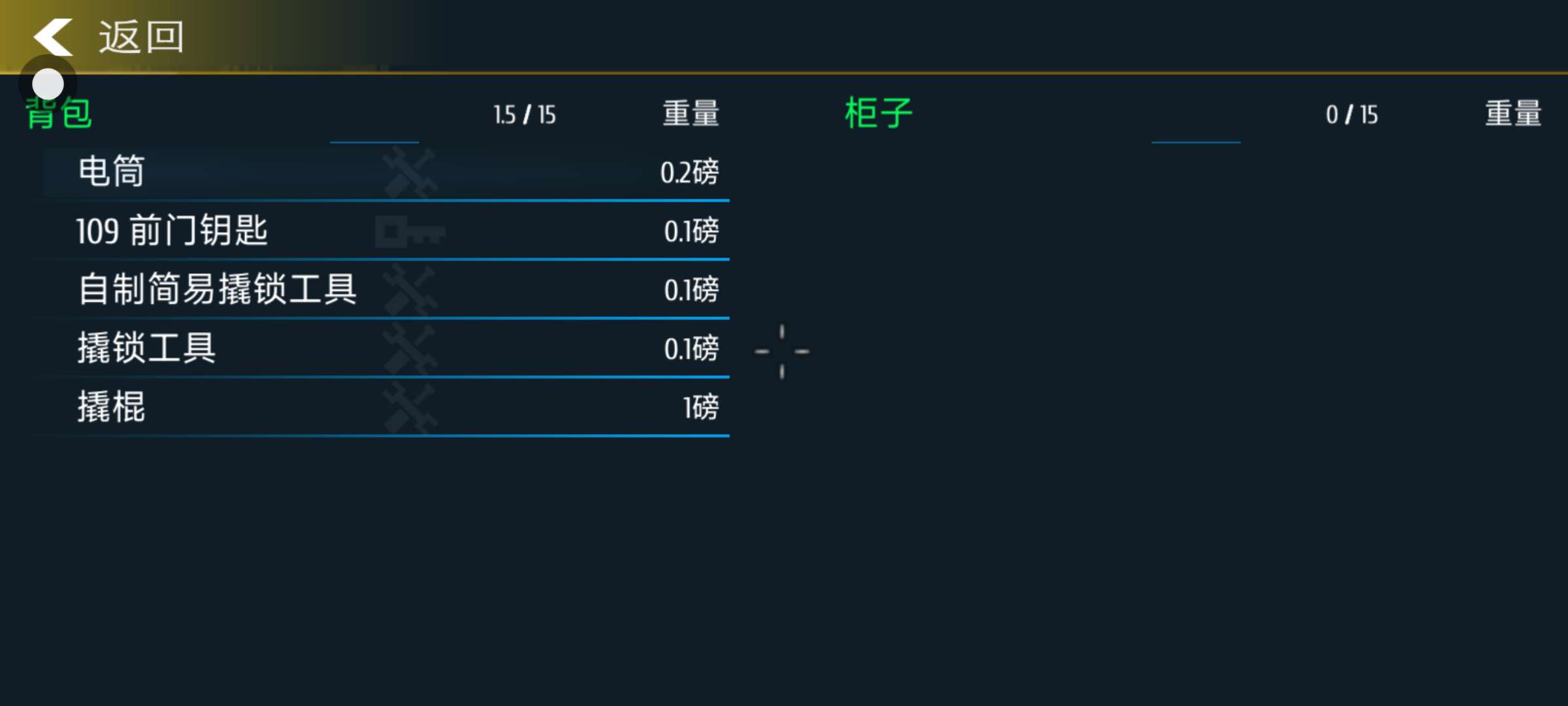Tap the cabinet 重量 weight column header
This screenshot has height=706, width=1568.
(1513, 114)
